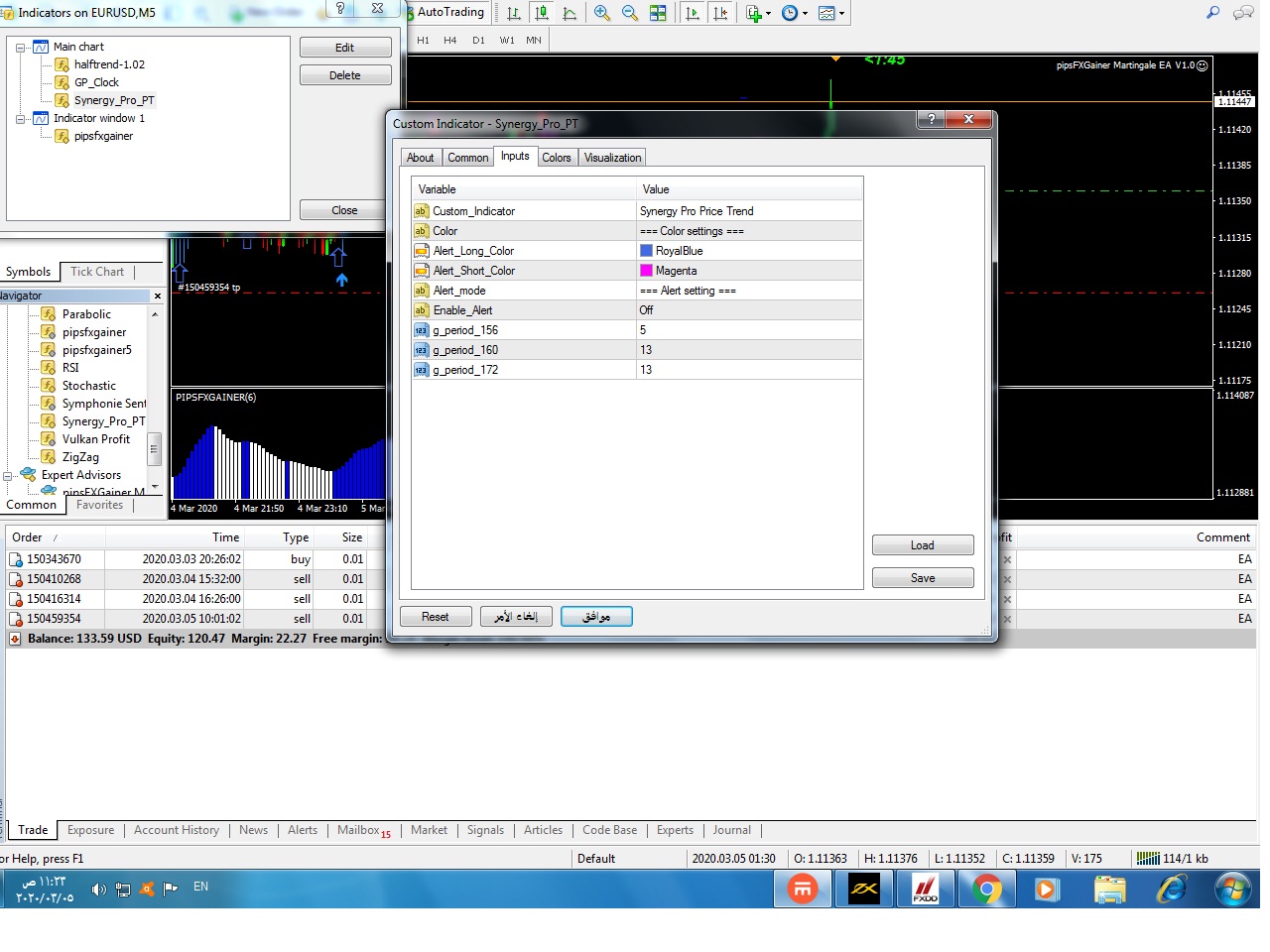Open the chart templates icon
This screenshot has height=952, width=1270.
(826, 14)
